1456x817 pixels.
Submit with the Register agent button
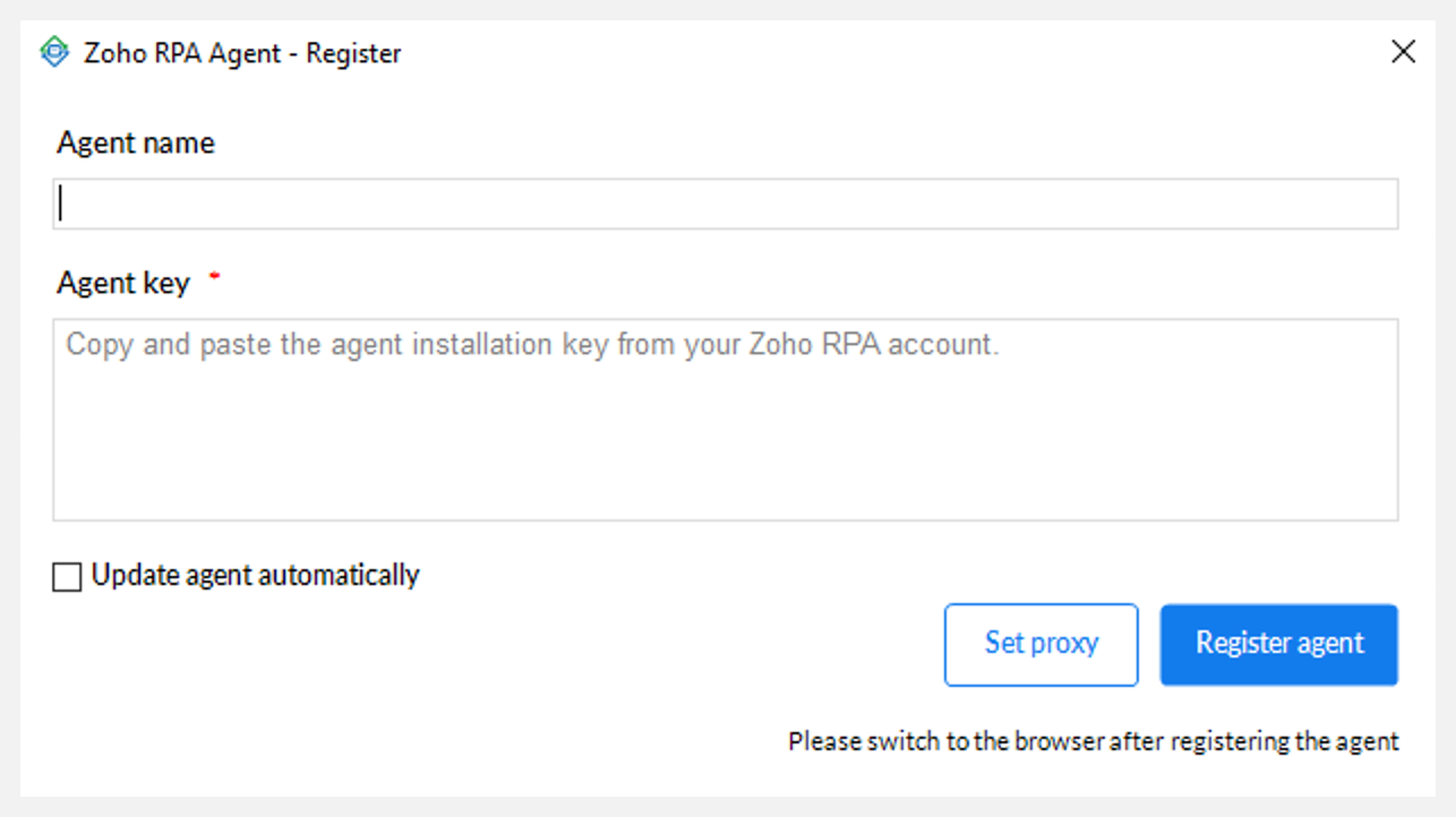pos(1279,645)
